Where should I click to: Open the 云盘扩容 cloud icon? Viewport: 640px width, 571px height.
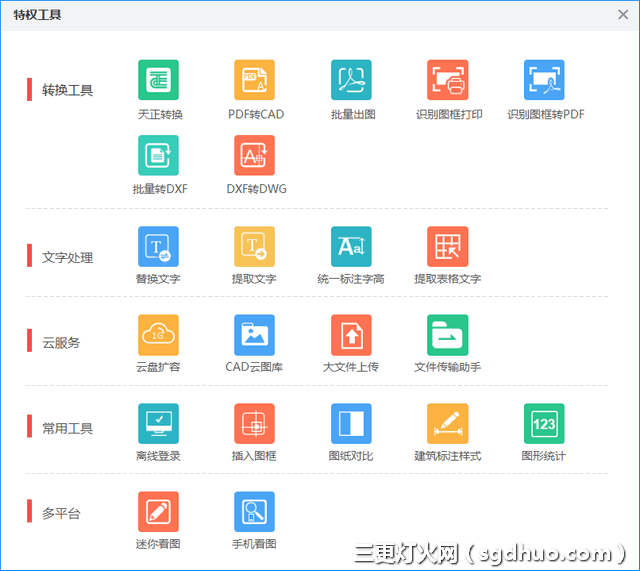(158, 335)
